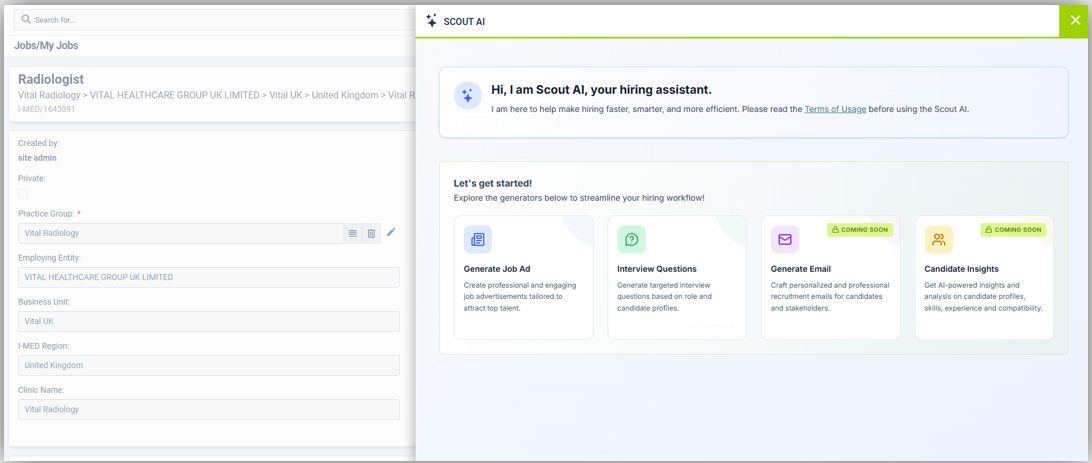Viewport: 1092px width, 463px height.
Task: Close the Scout AI panel
Action: click(1075, 20)
